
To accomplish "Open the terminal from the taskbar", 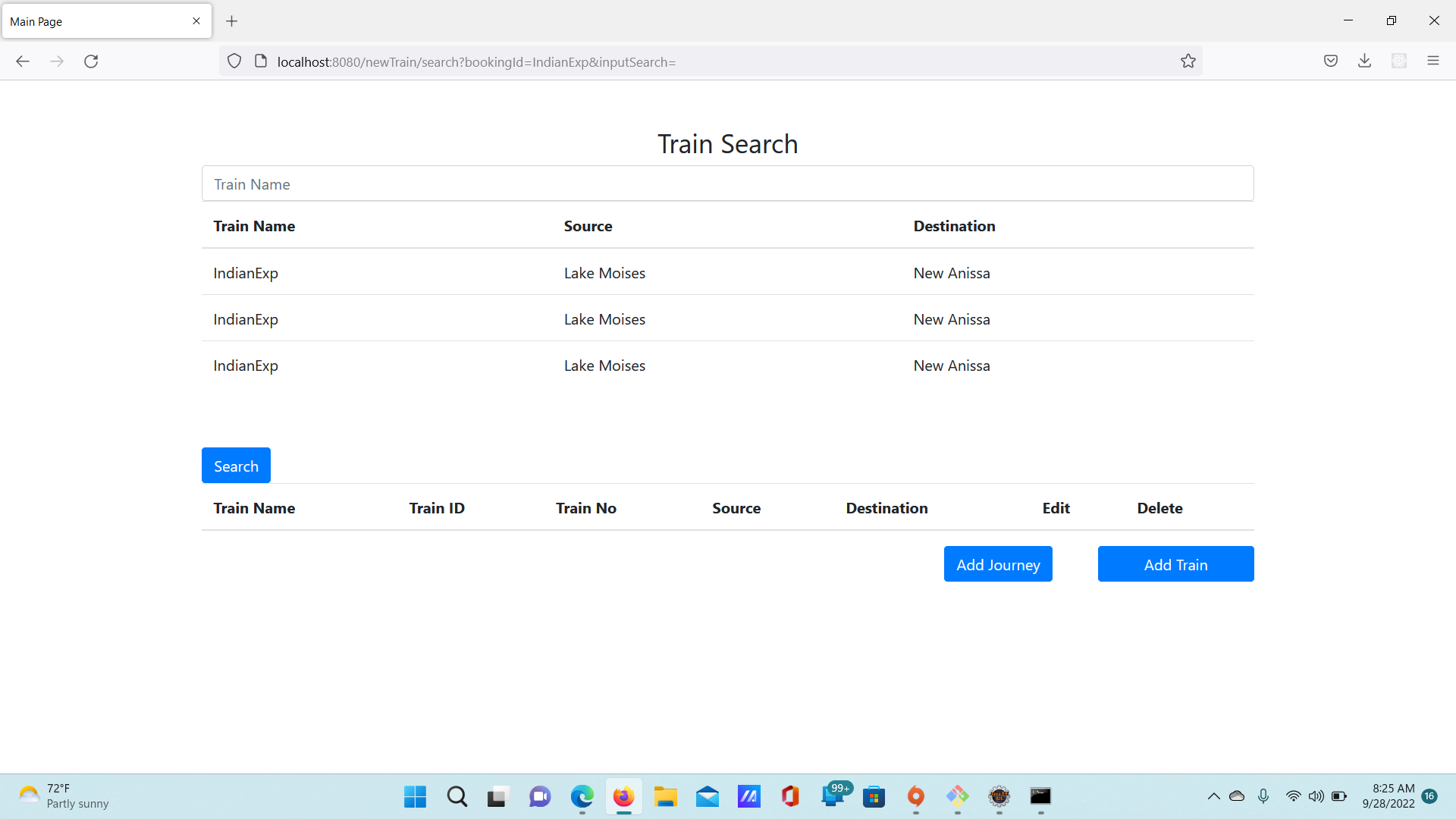I will point(1040,796).
